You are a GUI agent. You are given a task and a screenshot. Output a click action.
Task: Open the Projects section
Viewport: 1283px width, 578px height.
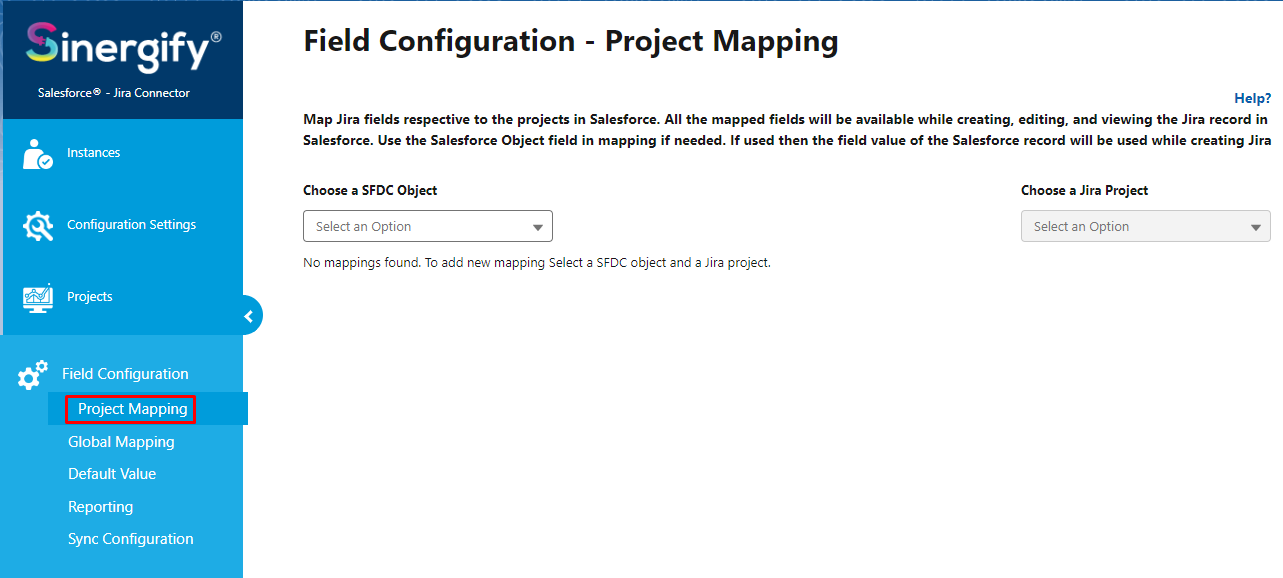pos(90,297)
